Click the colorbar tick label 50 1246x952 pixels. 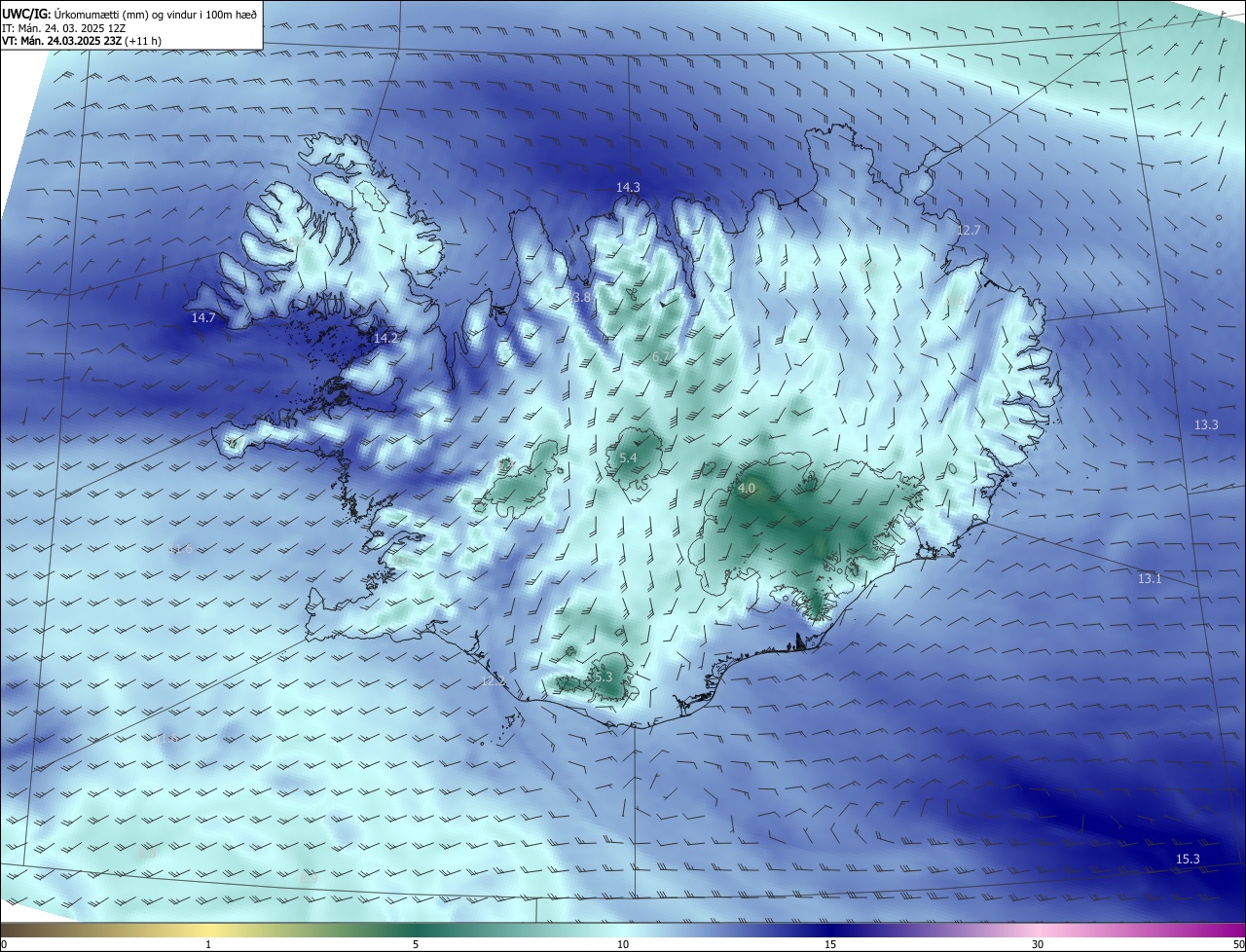(x=1238, y=944)
